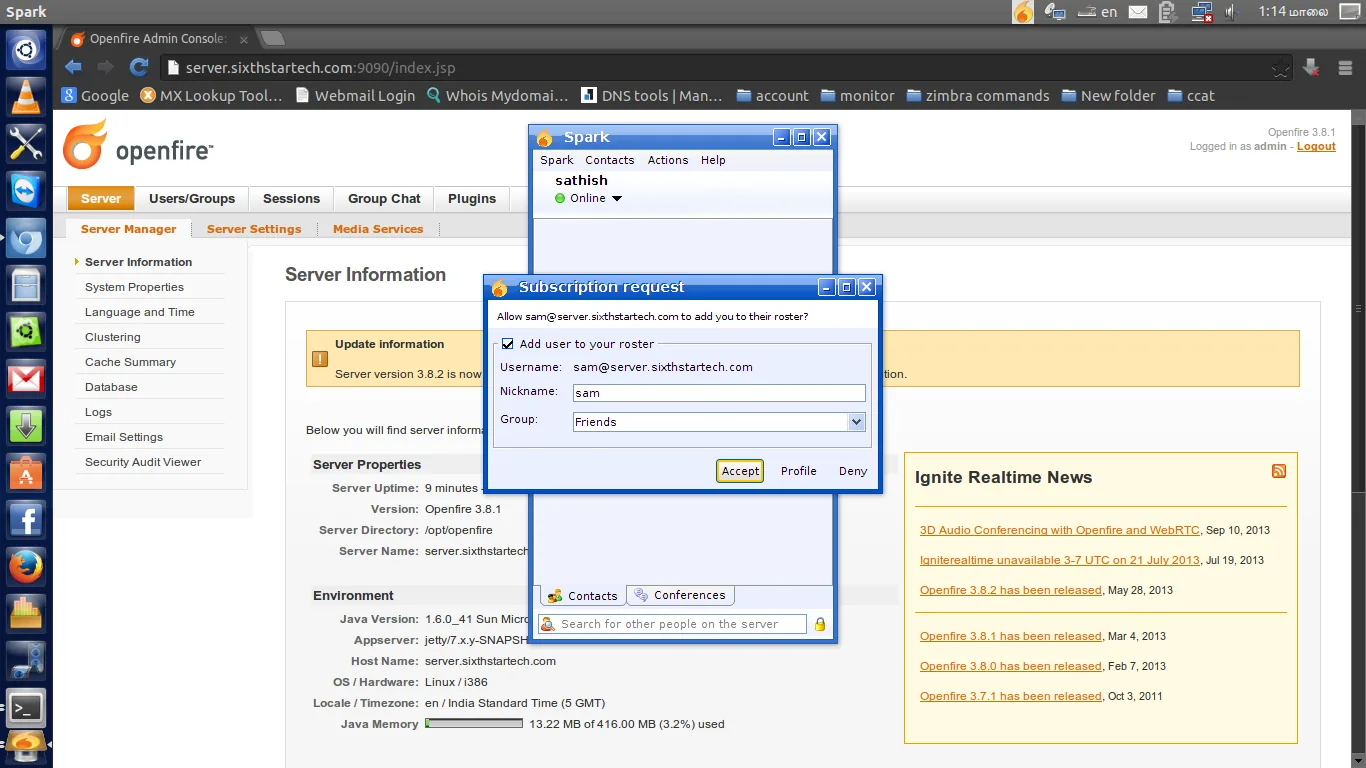Open the Plugins tab in Openfire
The width and height of the screenshot is (1366, 768).
coord(472,198)
